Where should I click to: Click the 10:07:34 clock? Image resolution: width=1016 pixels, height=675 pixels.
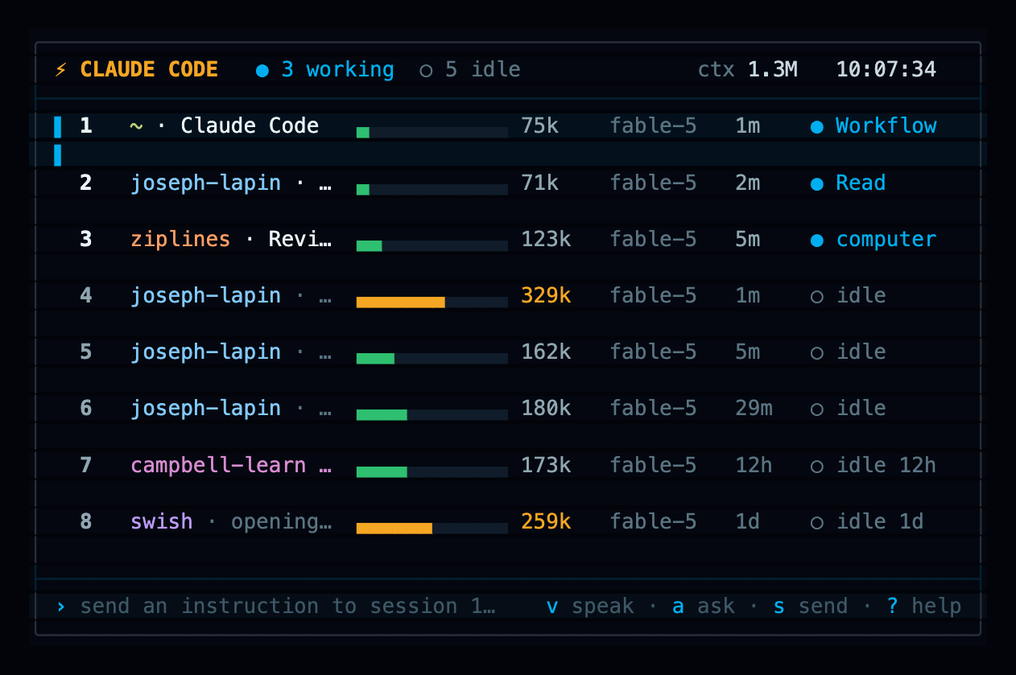(886, 69)
